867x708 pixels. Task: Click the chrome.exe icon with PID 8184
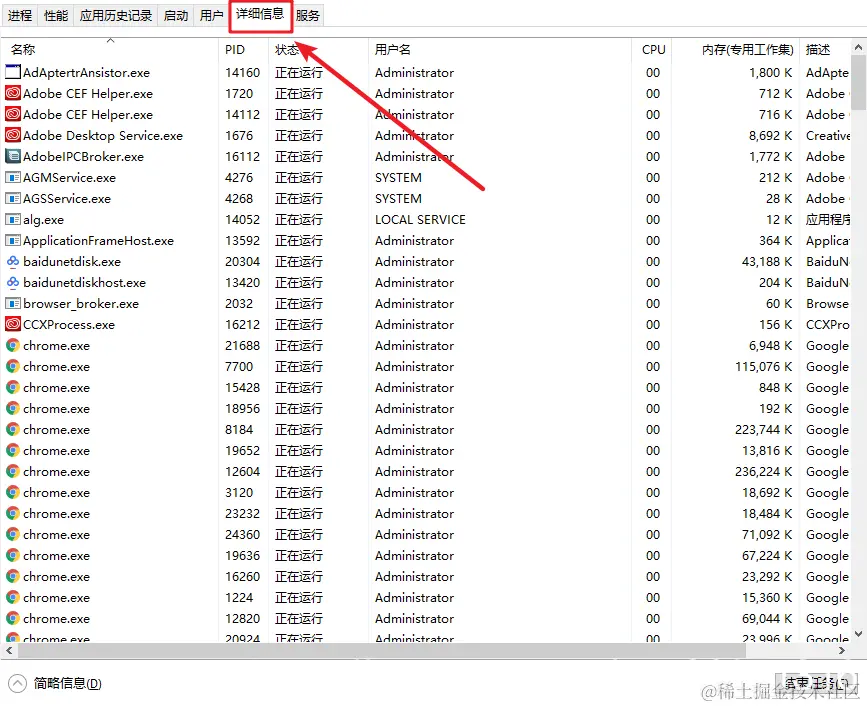[13, 430]
